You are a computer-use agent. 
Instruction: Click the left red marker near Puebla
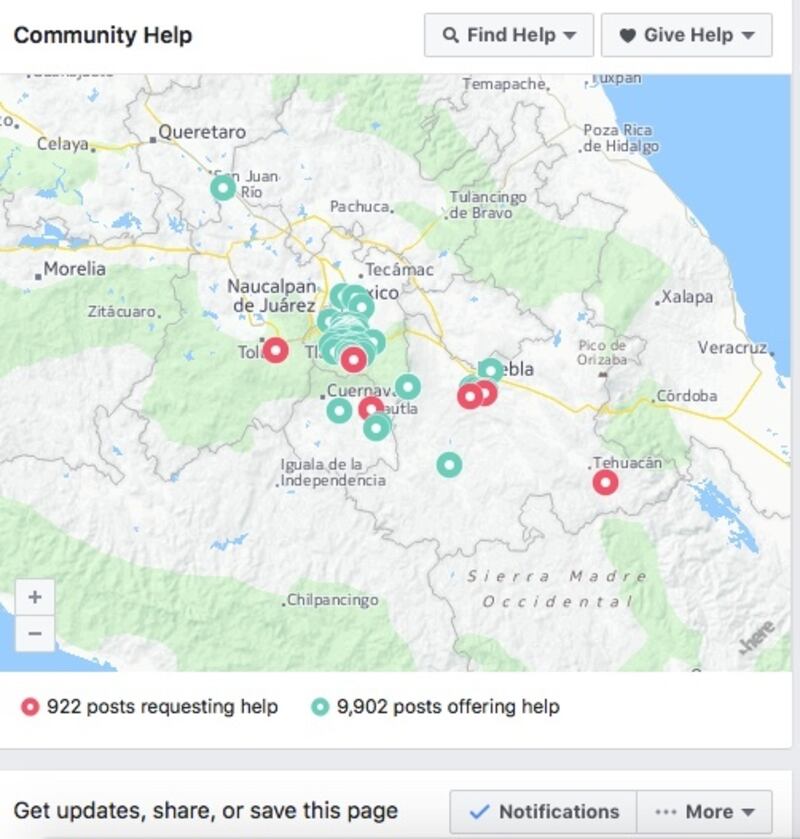(x=470, y=396)
